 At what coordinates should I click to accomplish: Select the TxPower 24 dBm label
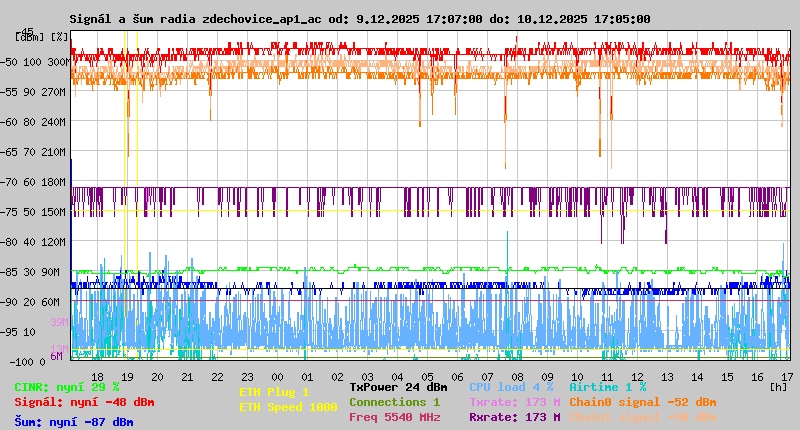click(398, 387)
